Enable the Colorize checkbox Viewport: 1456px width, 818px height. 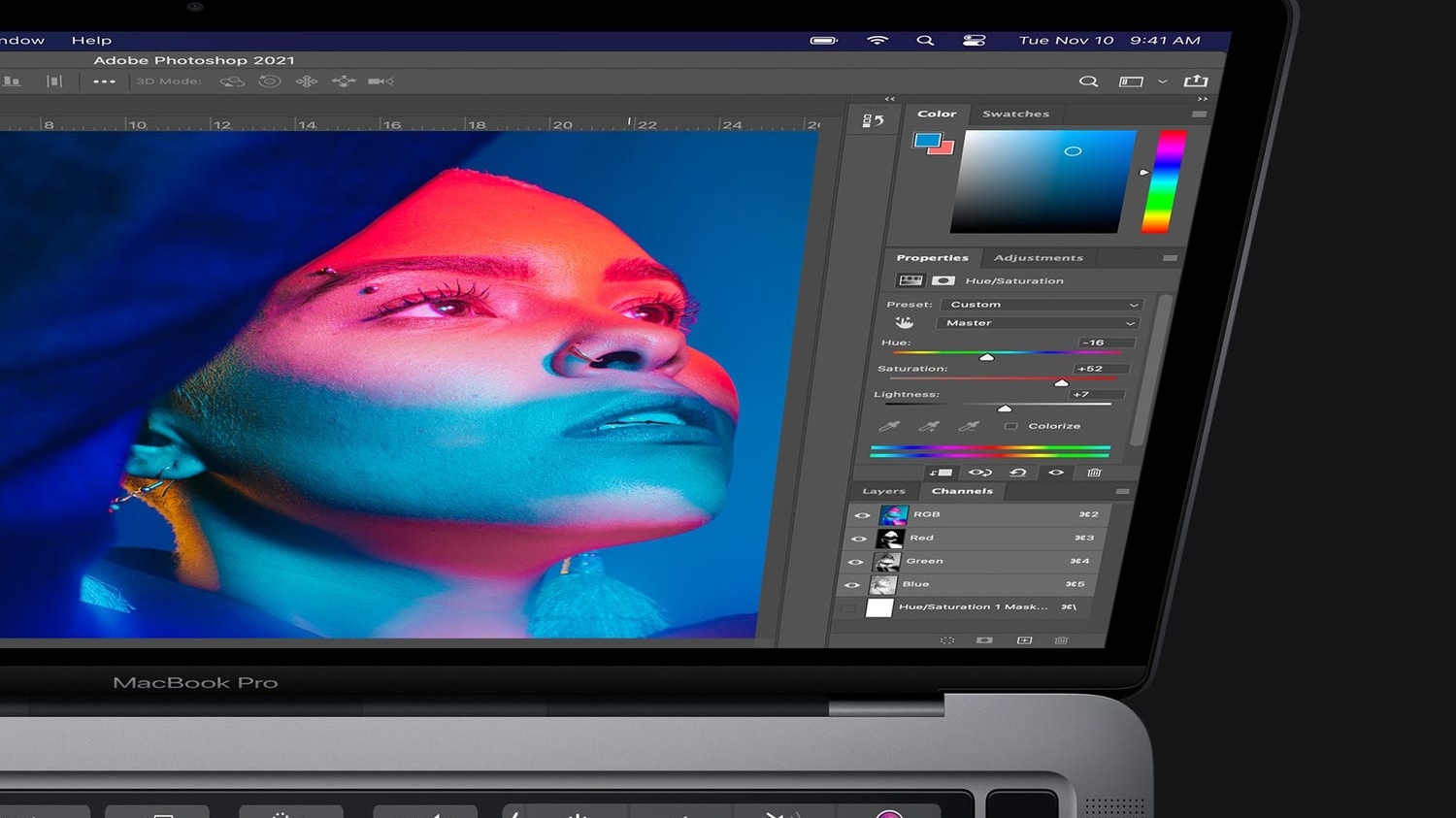[x=1010, y=426]
